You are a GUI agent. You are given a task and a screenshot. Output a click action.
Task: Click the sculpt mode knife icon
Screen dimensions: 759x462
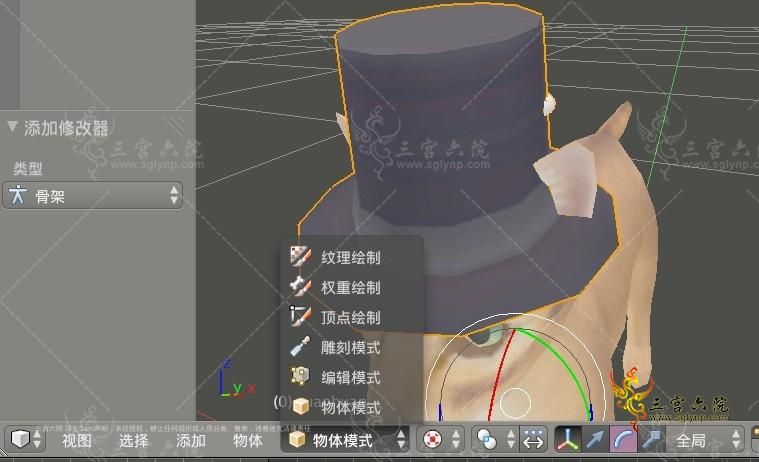pyautogui.click(x=301, y=346)
